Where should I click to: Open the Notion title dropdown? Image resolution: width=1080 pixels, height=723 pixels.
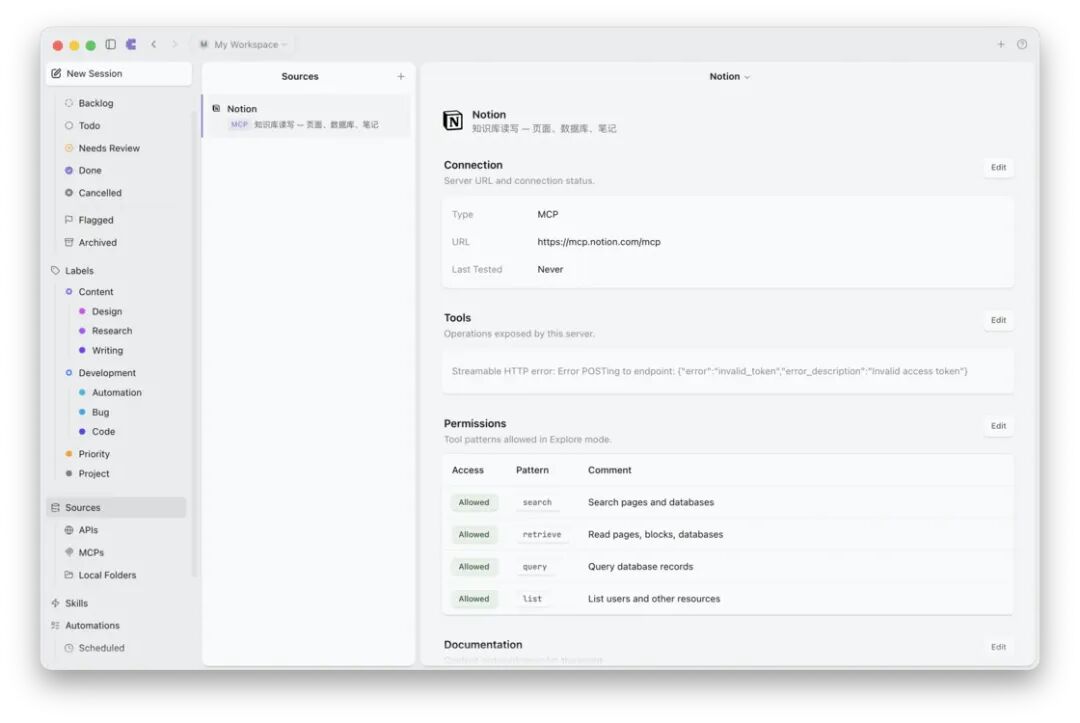729,76
